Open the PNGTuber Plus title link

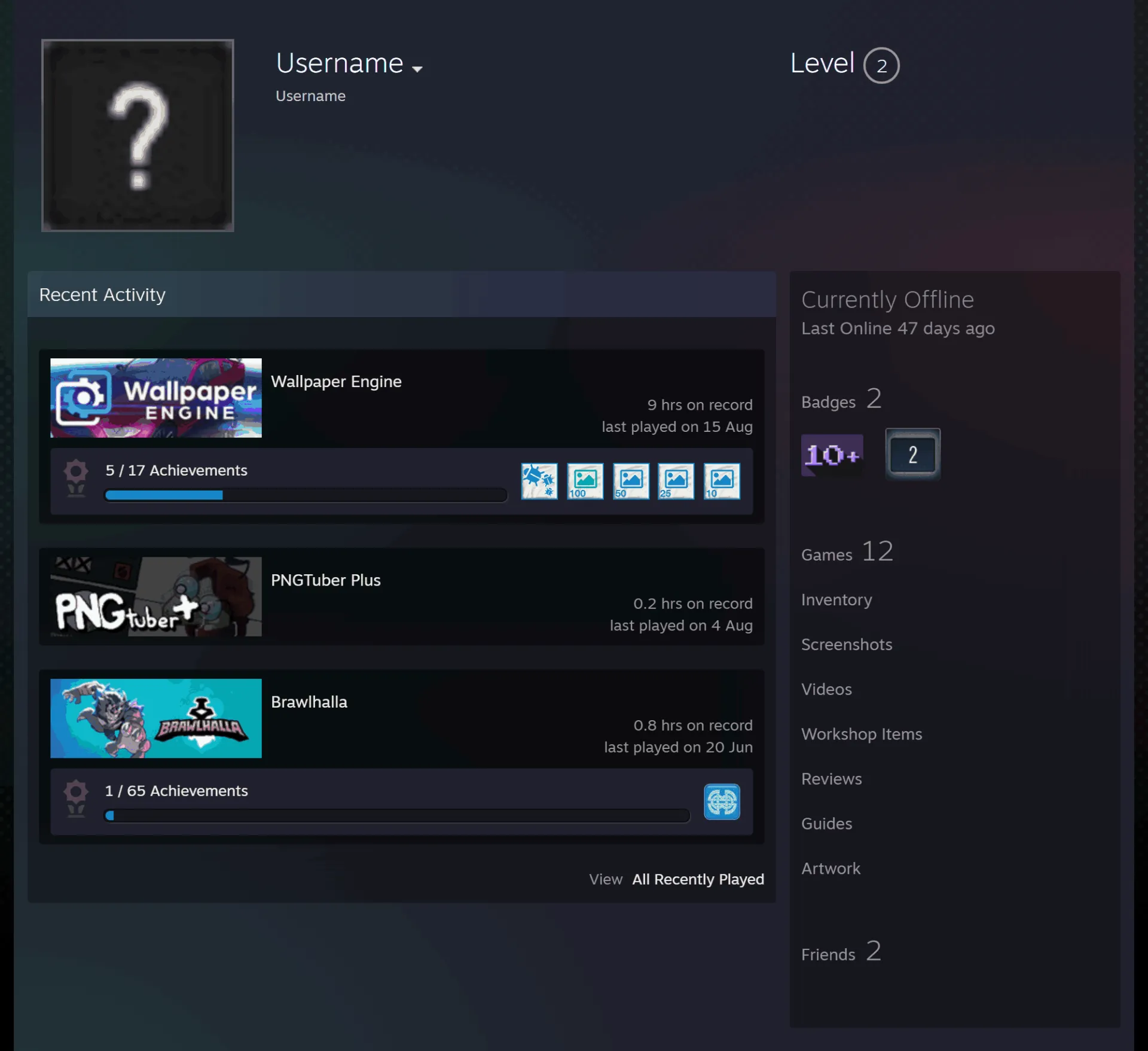pos(326,580)
